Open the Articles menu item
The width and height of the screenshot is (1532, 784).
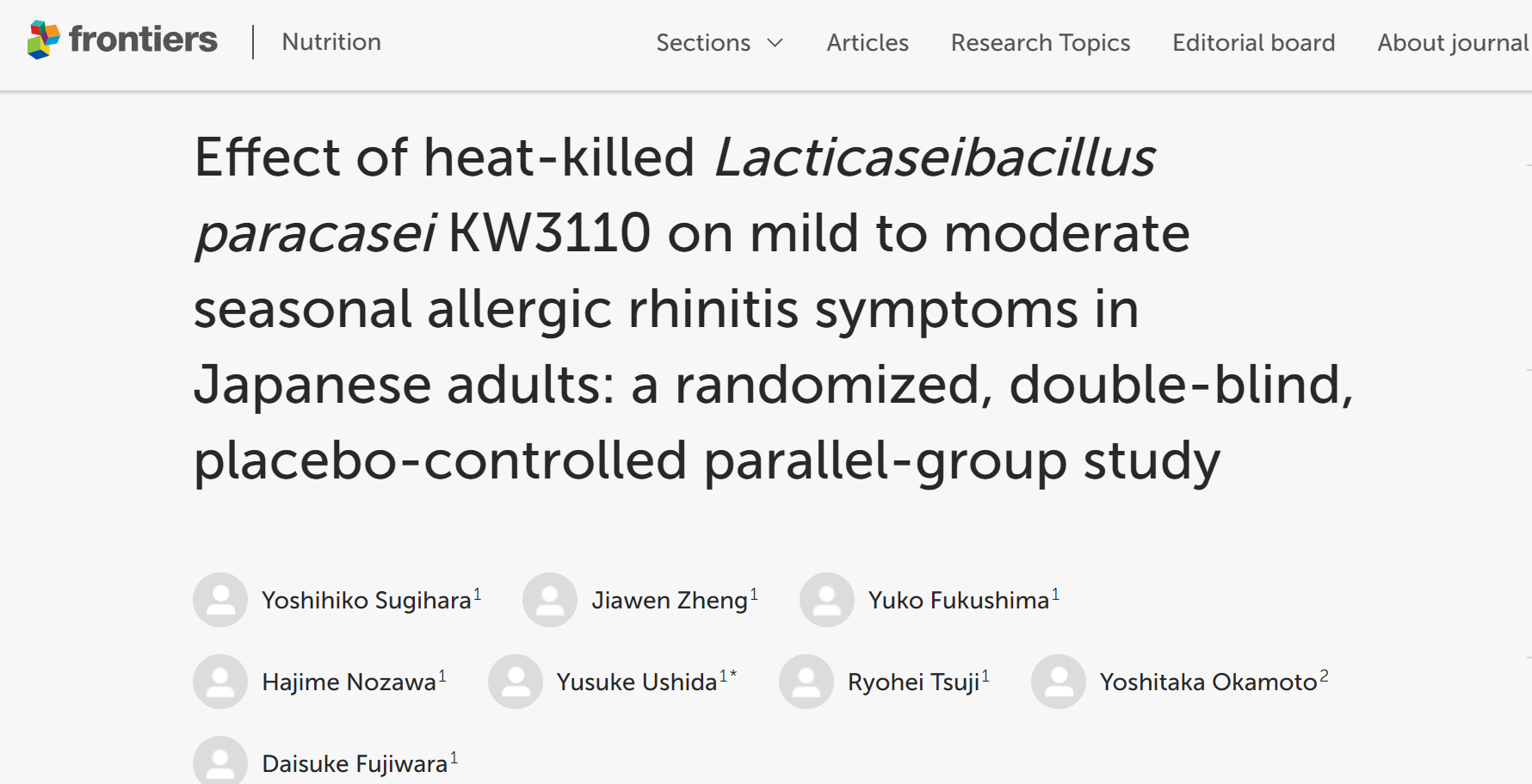tap(868, 42)
